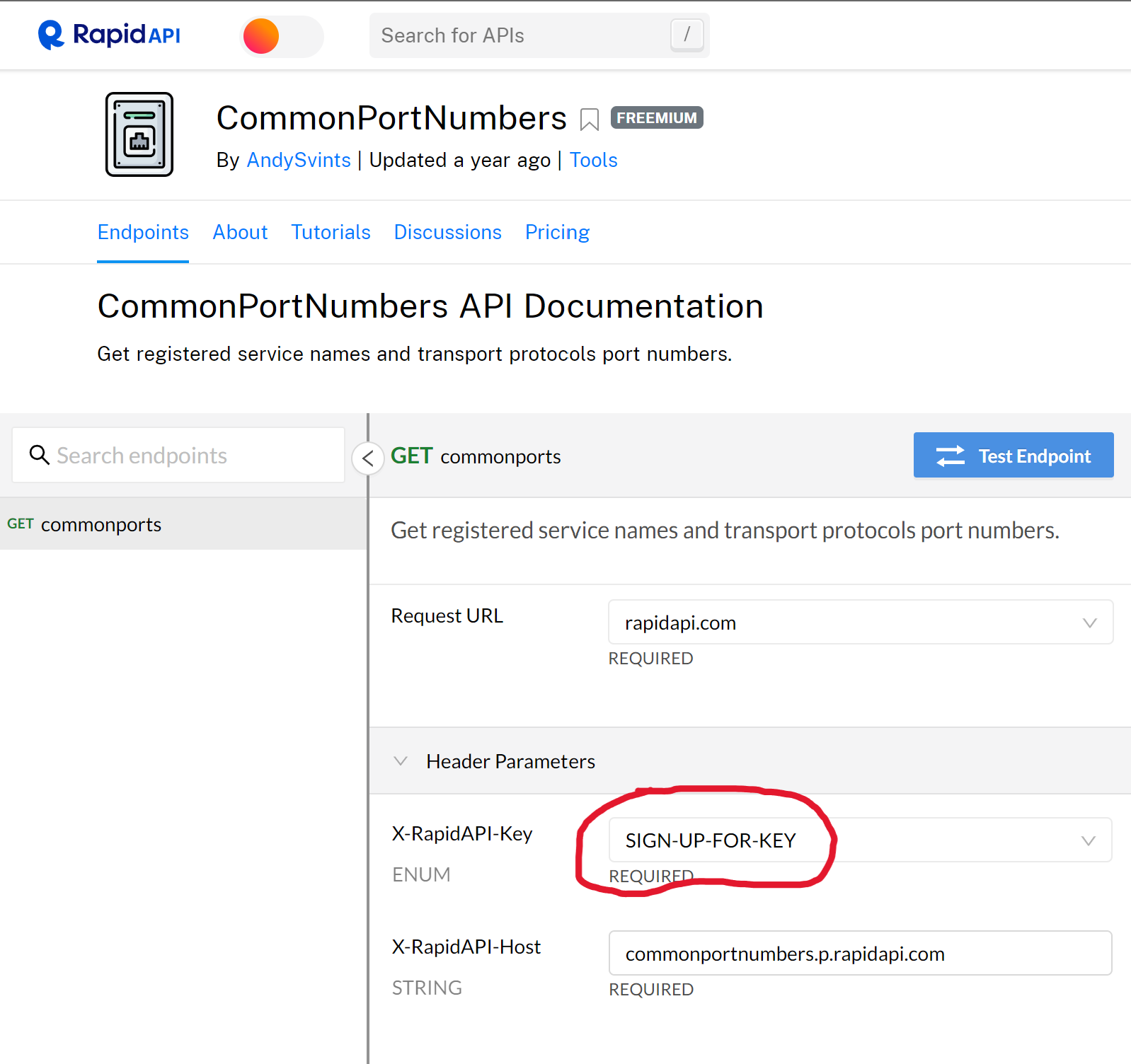
Task: Click the ENUM type label
Action: pos(421,874)
